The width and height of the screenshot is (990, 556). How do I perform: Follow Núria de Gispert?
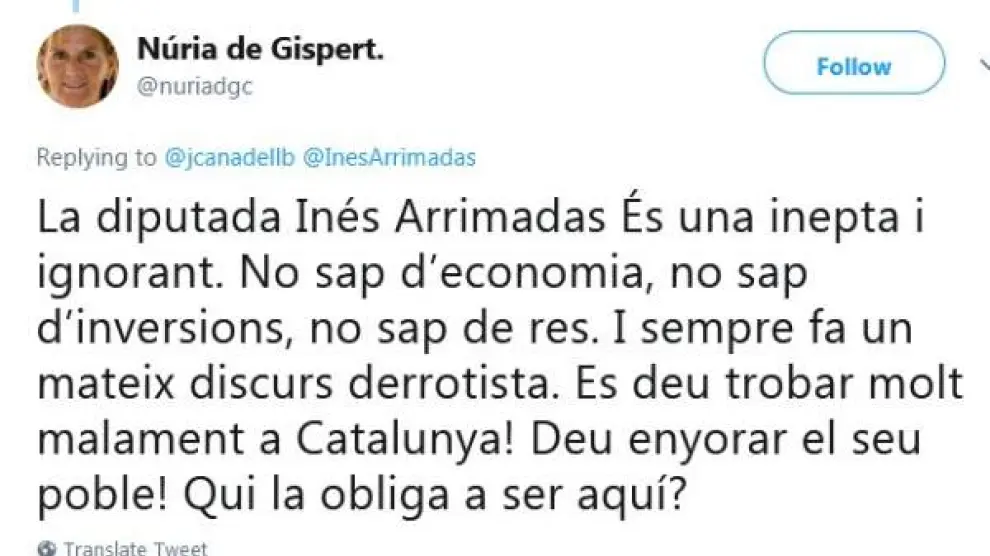point(853,67)
